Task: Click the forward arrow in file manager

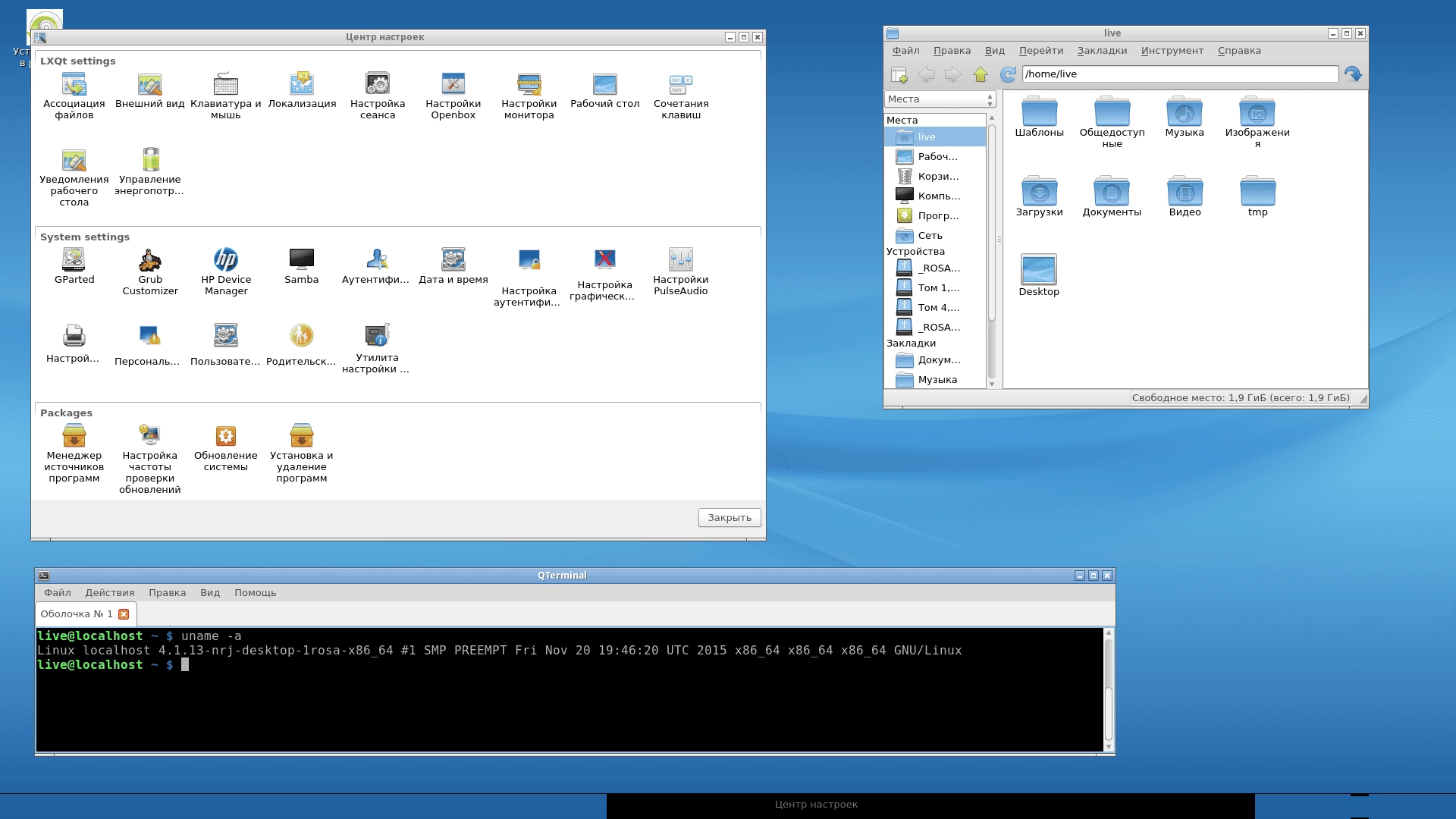Action: coord(953,74)
